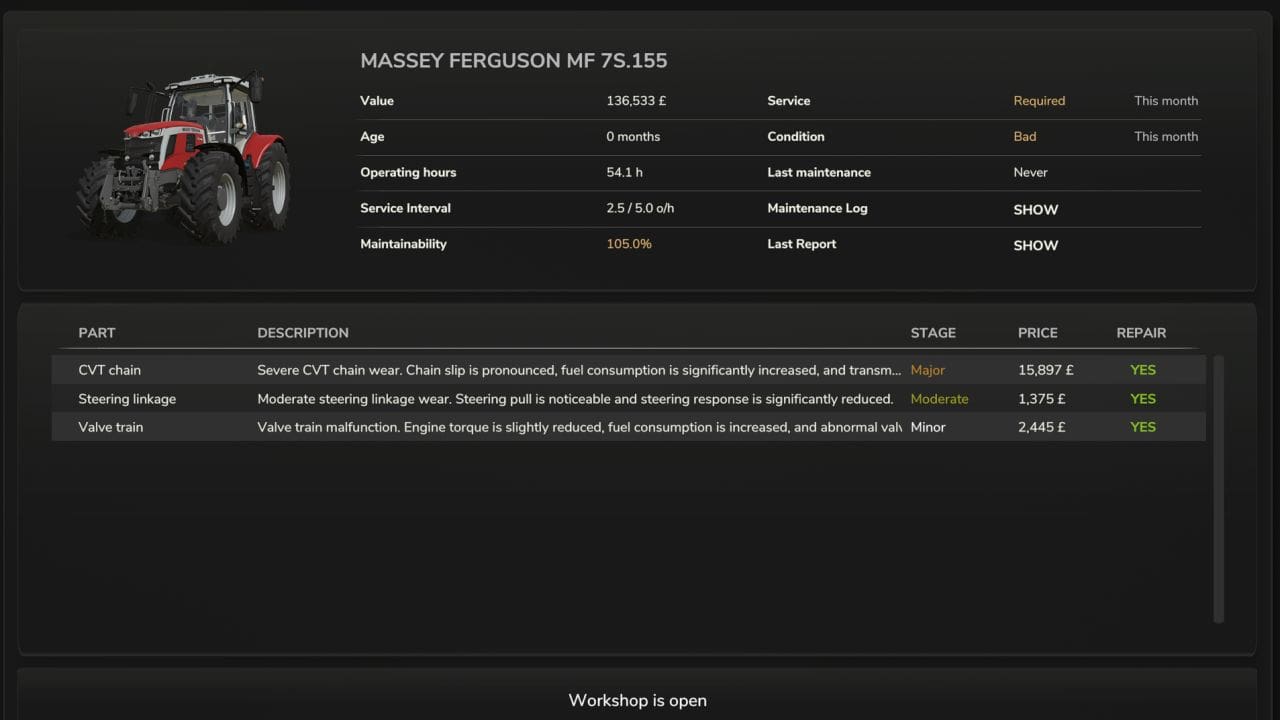This screenshot has width=1280, height=720.
Task: Sort parts by the PRICE column
Action: pos(1038,332)
